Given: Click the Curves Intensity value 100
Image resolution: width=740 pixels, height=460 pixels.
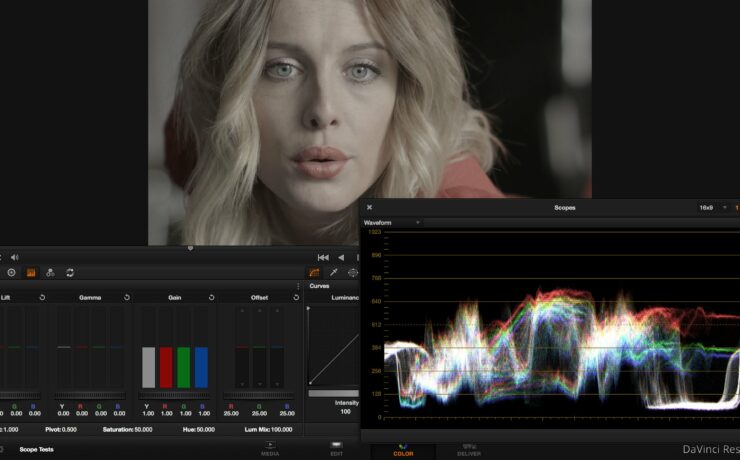Looking at the screenshot, I should (x=345, y=411).
